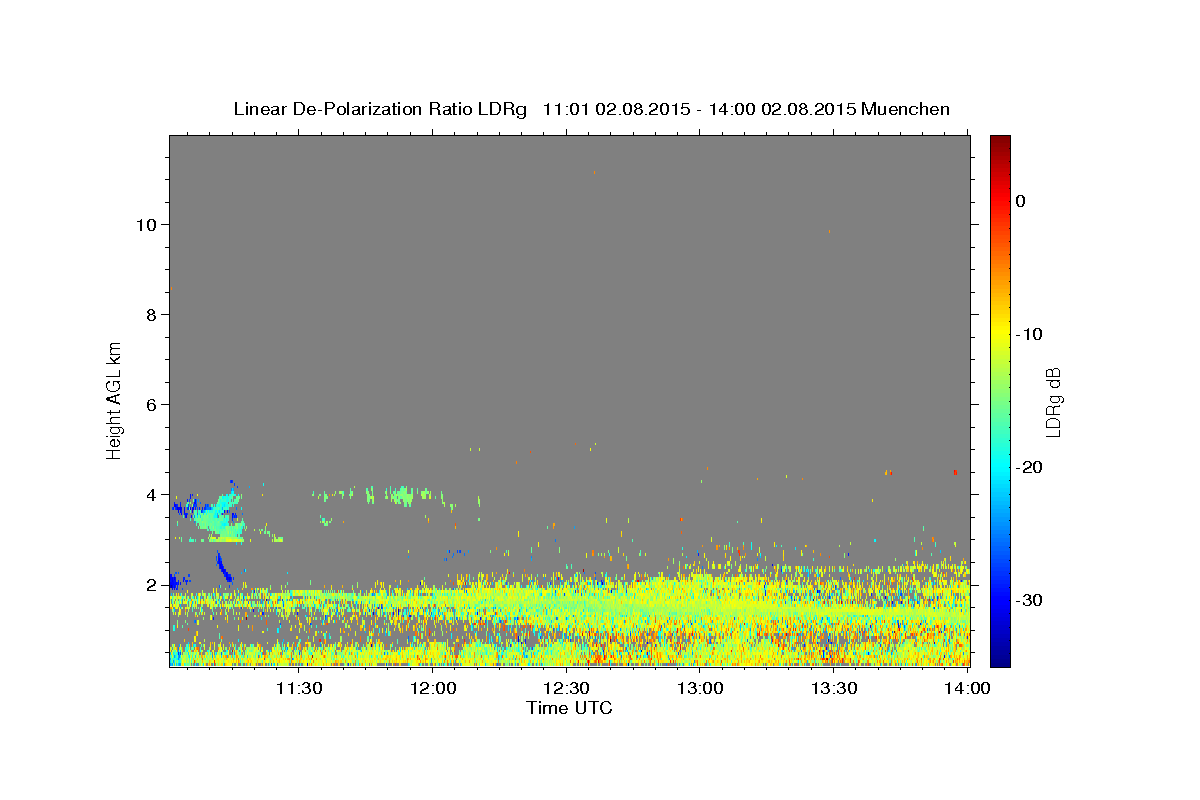Screen dimensions: 1200x800
Task: Click the 'Height AGL km' axis label
Action: [x=115, y=399]
